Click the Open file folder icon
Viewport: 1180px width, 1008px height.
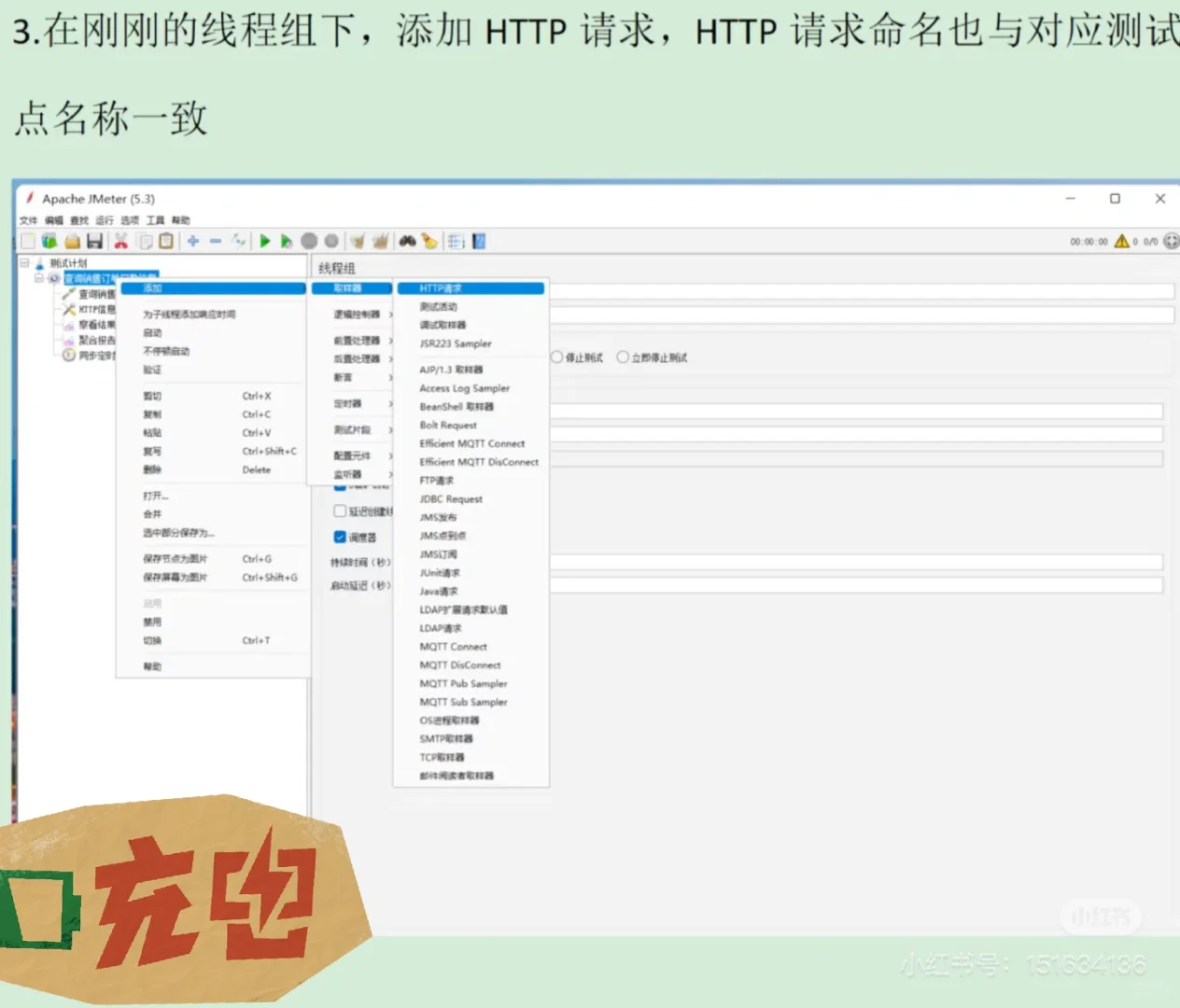pyautogui.click(x=72, y=242)
